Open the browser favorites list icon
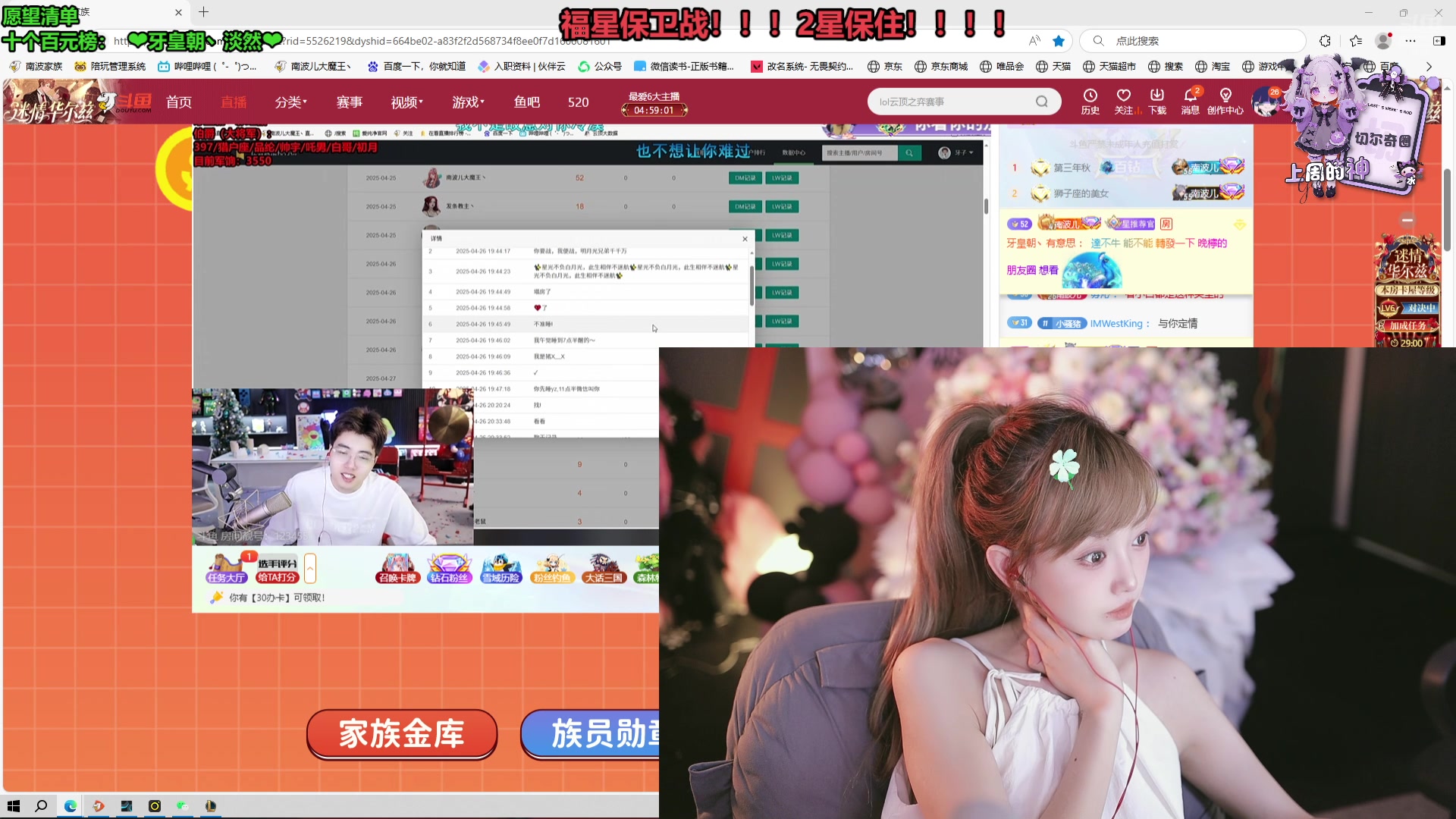Screen dimensions: 1456x819 point(1356,41)
